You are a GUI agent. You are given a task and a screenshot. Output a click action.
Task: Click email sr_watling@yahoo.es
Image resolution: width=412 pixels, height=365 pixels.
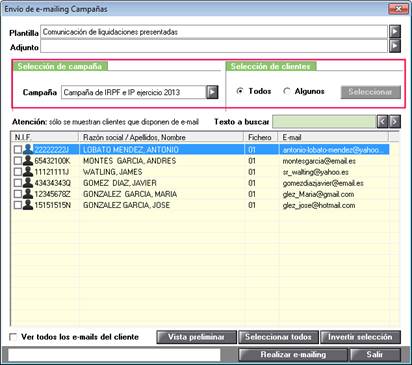(x=315, y=172)
